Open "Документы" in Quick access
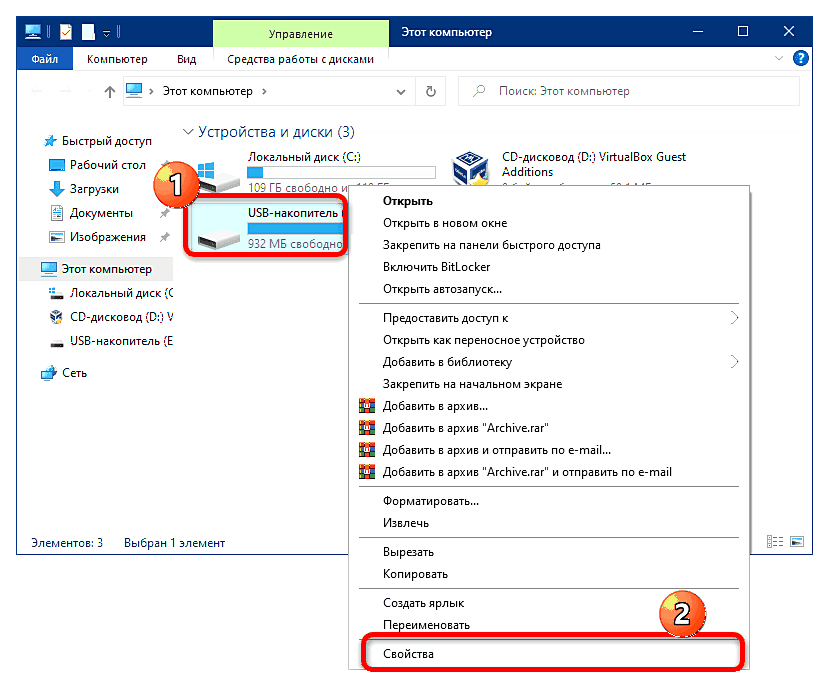The width and height of the screenshot is (829, 686). coord(100,213)
